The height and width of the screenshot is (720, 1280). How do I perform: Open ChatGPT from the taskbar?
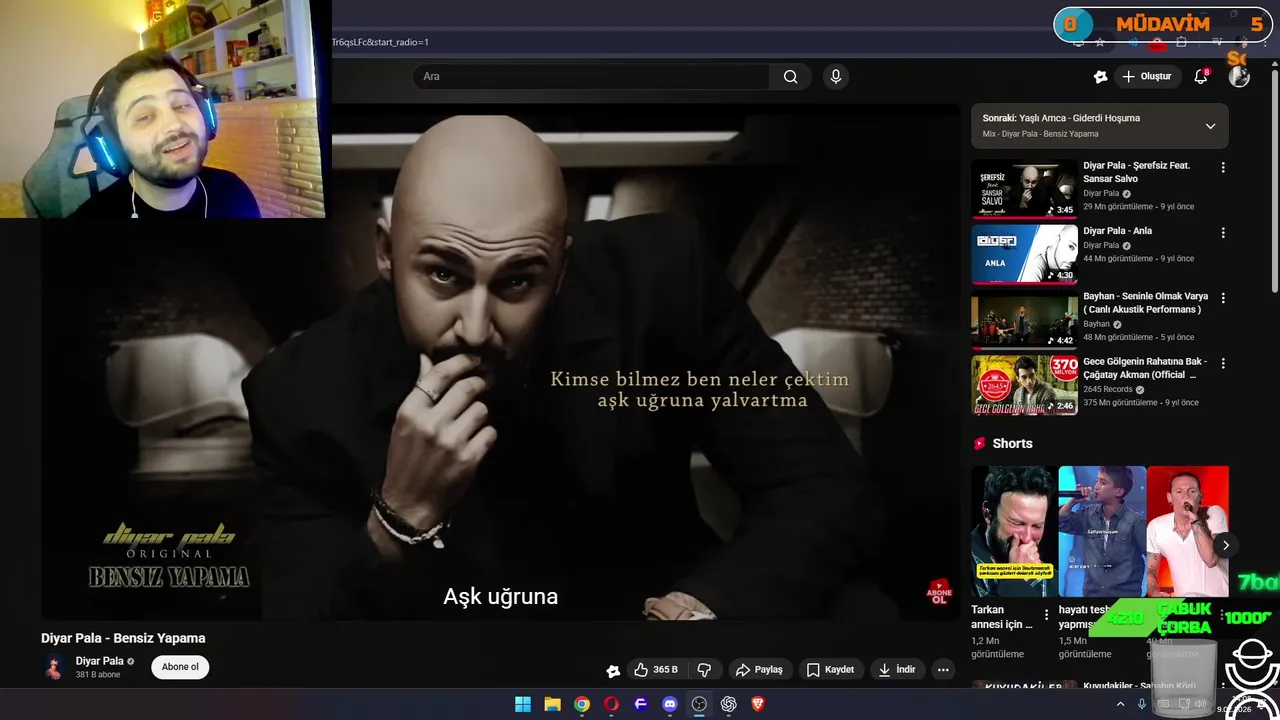click(x=729, y=704)
